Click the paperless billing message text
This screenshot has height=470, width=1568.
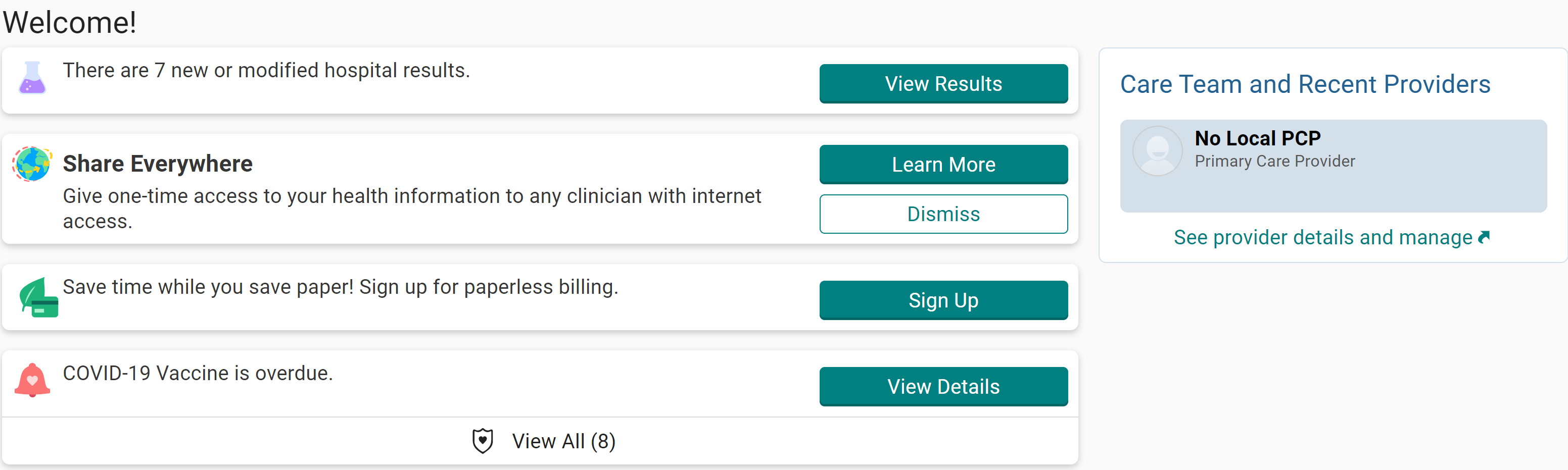pos(340,287)
